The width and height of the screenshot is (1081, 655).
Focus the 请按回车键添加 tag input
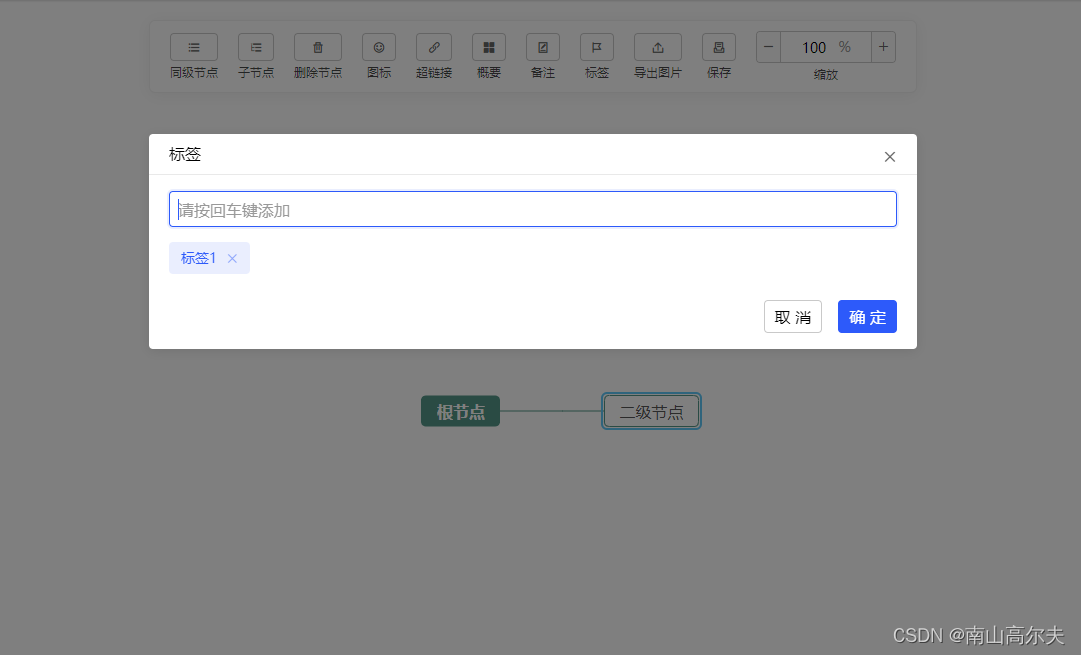pos(533,209)
